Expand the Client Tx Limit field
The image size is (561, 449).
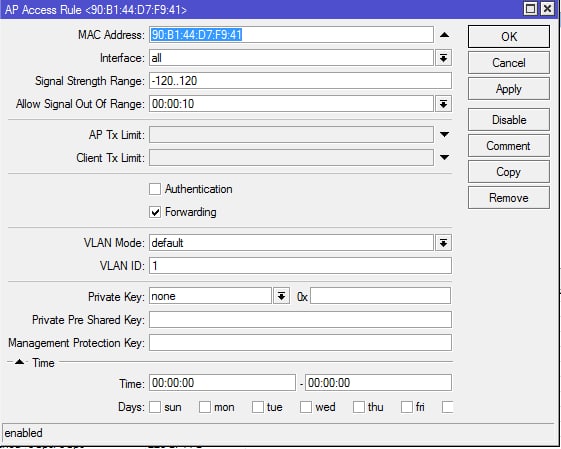coord(444,157)
